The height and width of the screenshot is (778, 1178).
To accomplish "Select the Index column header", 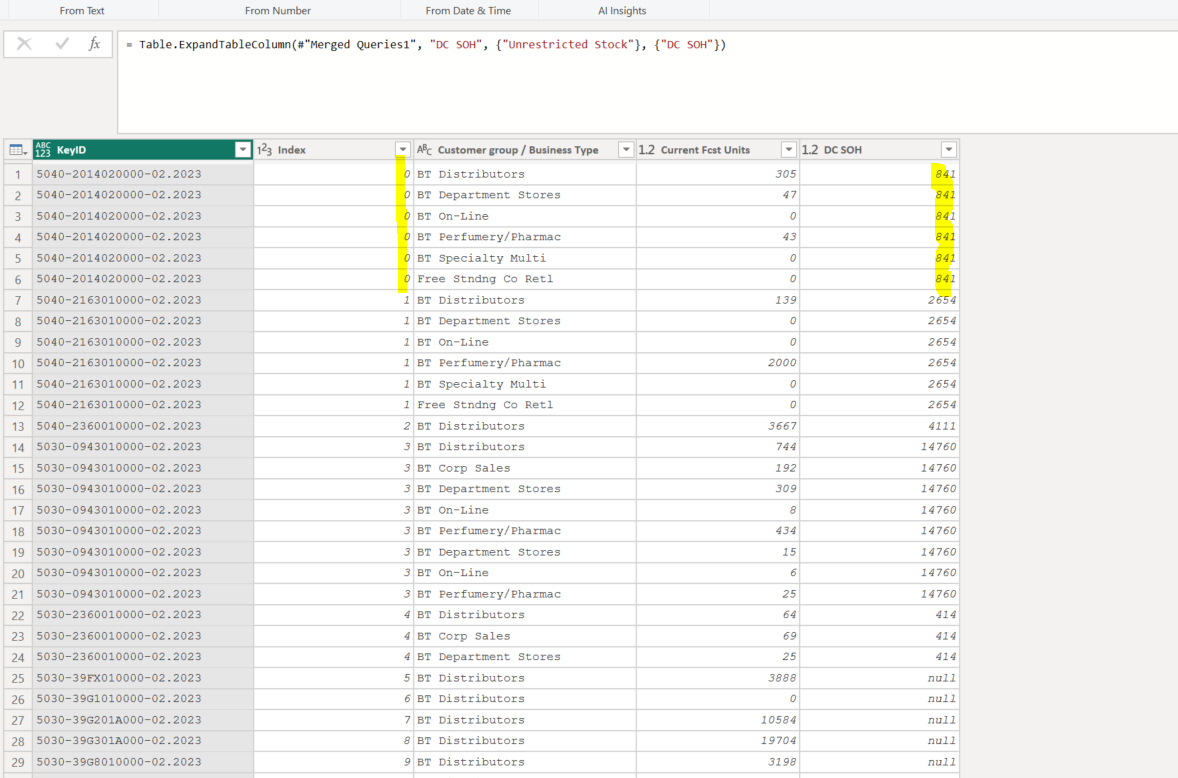I will 333,150.
